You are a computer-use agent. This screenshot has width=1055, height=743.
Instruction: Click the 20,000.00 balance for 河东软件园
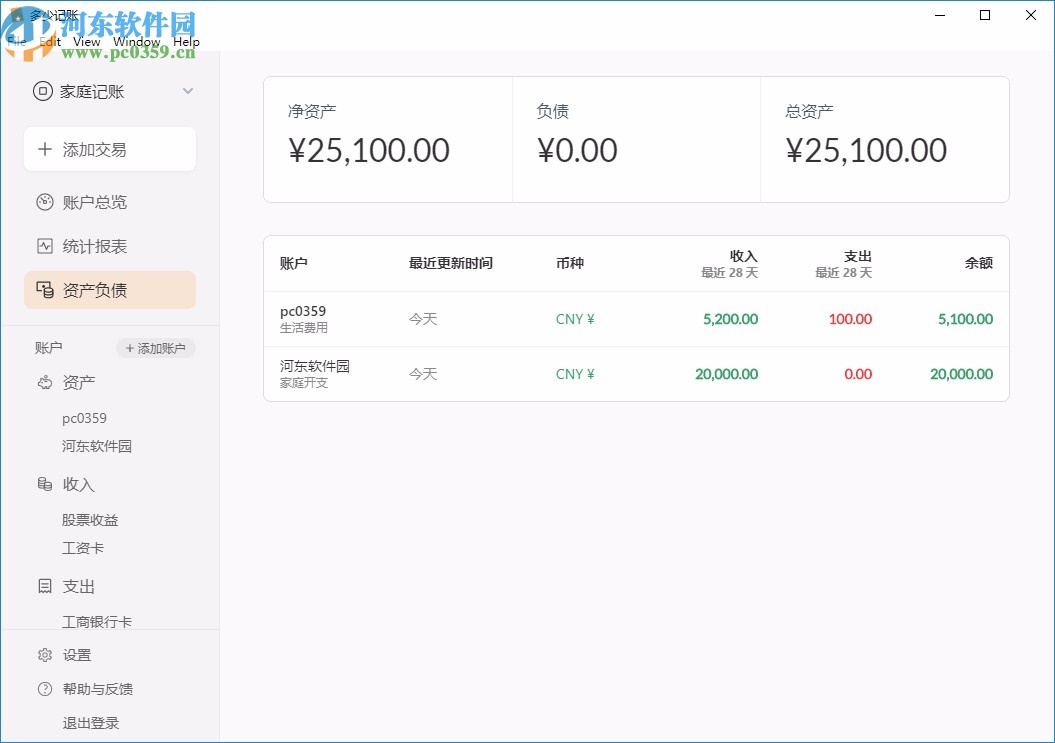click(961, 374)
